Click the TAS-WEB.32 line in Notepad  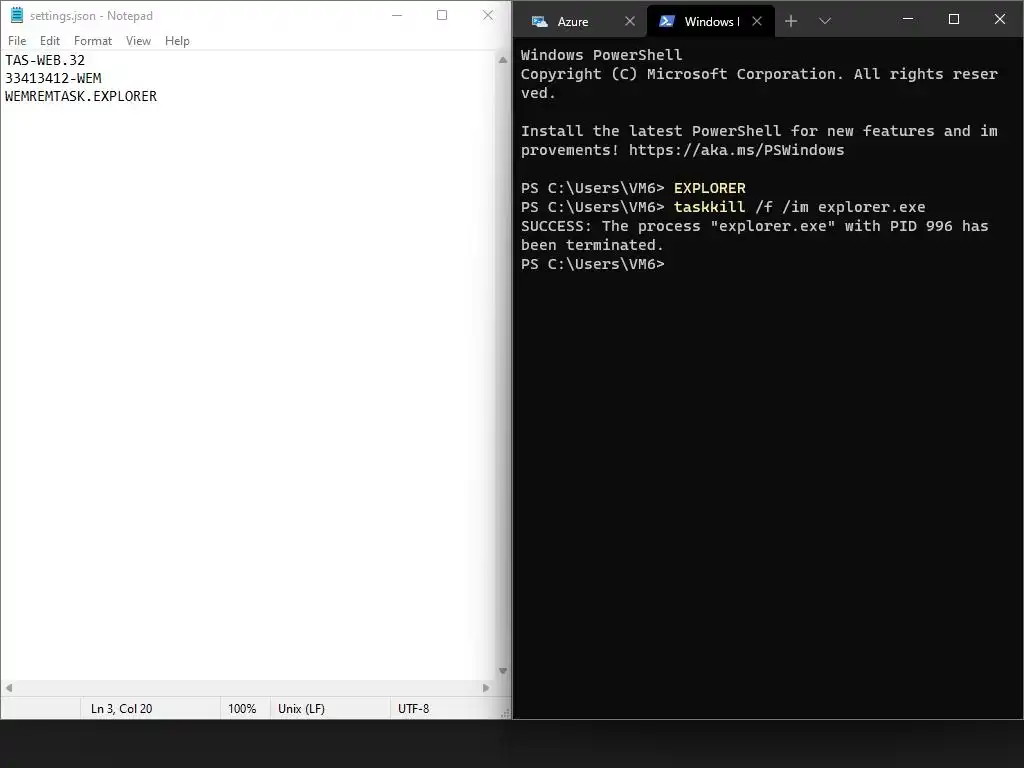point(45,60)
